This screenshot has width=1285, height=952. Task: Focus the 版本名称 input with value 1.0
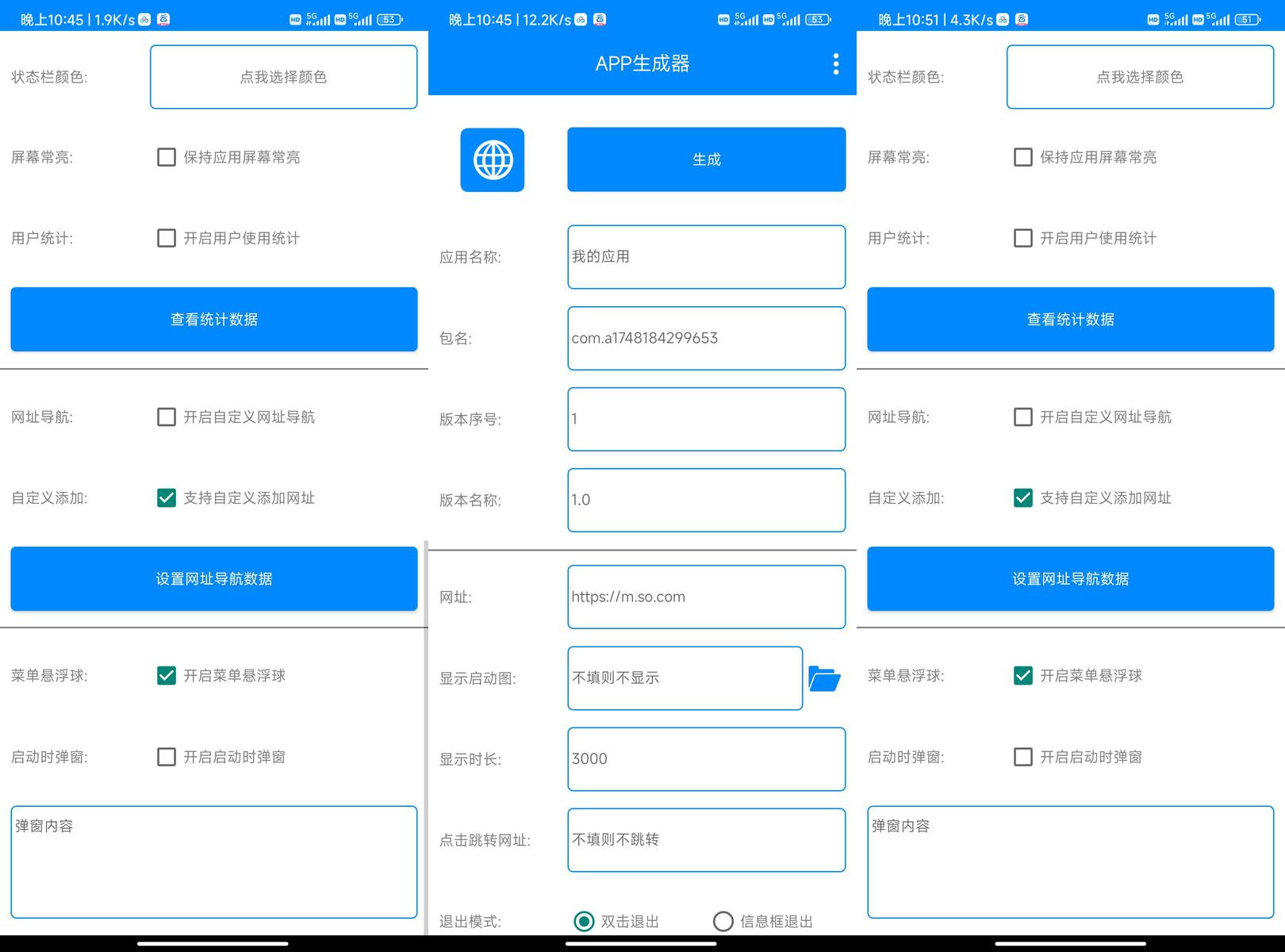click(x=707, y=500)
